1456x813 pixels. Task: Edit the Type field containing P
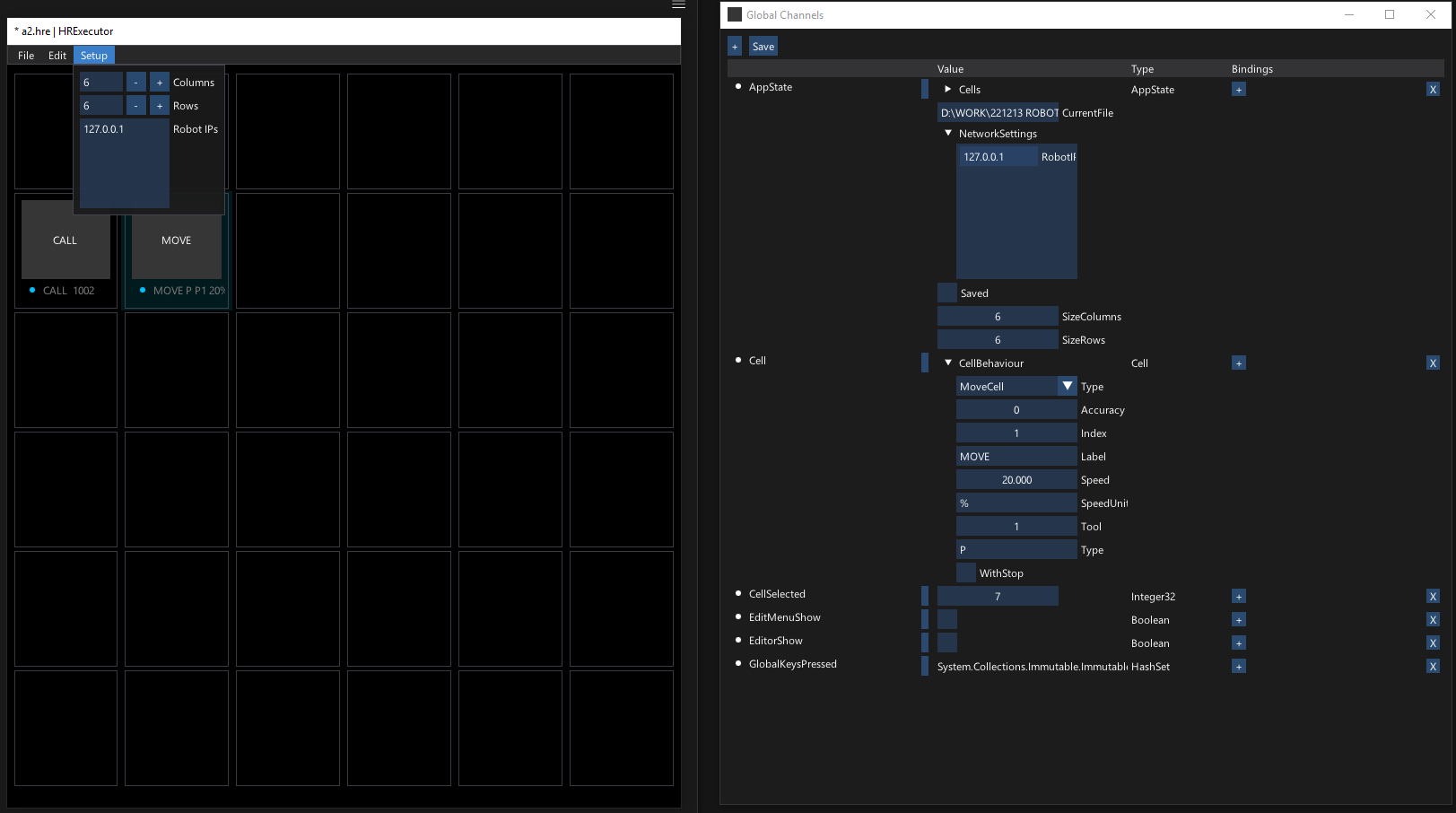pos(1016,549)
